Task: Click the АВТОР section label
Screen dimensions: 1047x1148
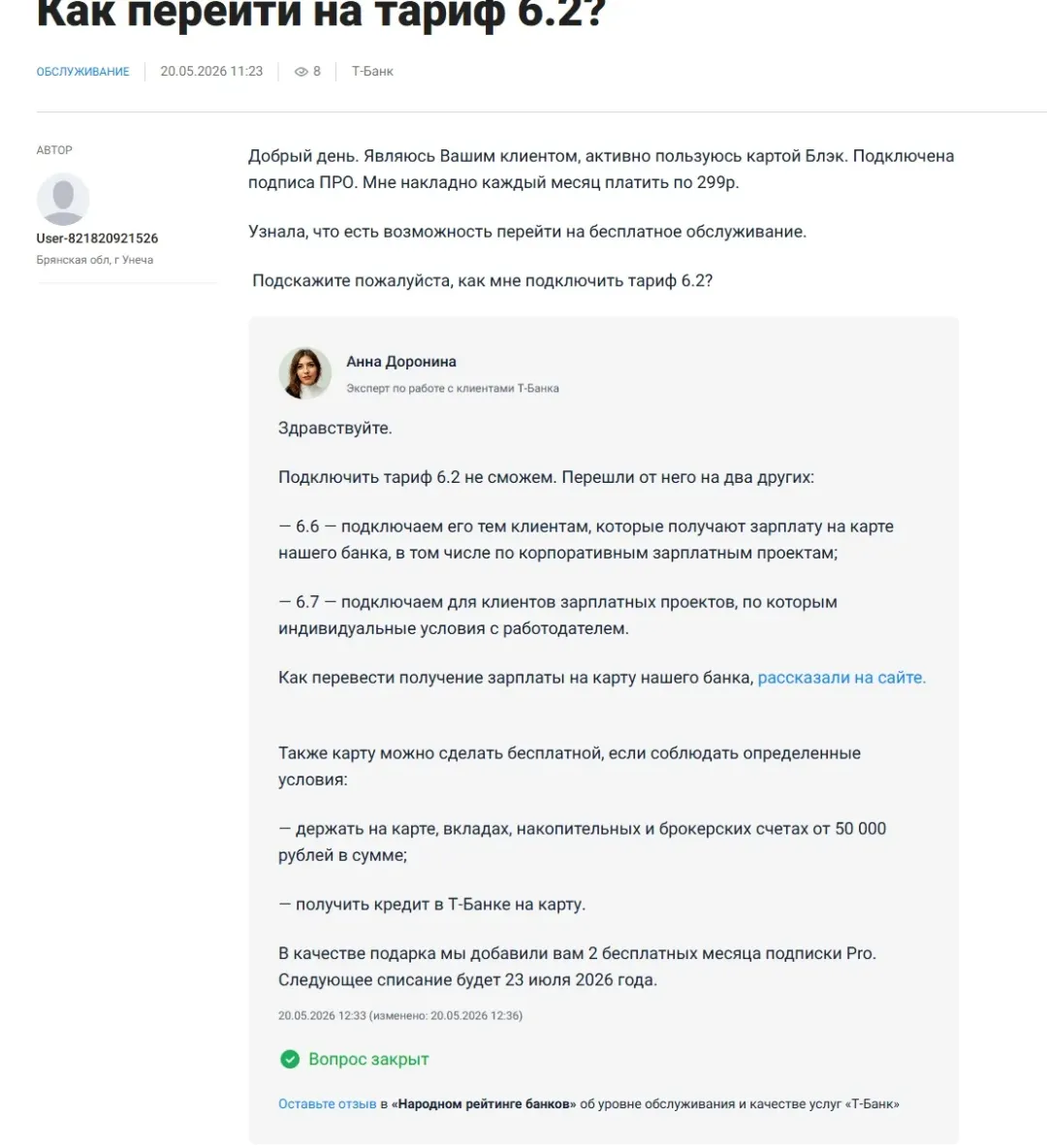Action: [54, 150]
